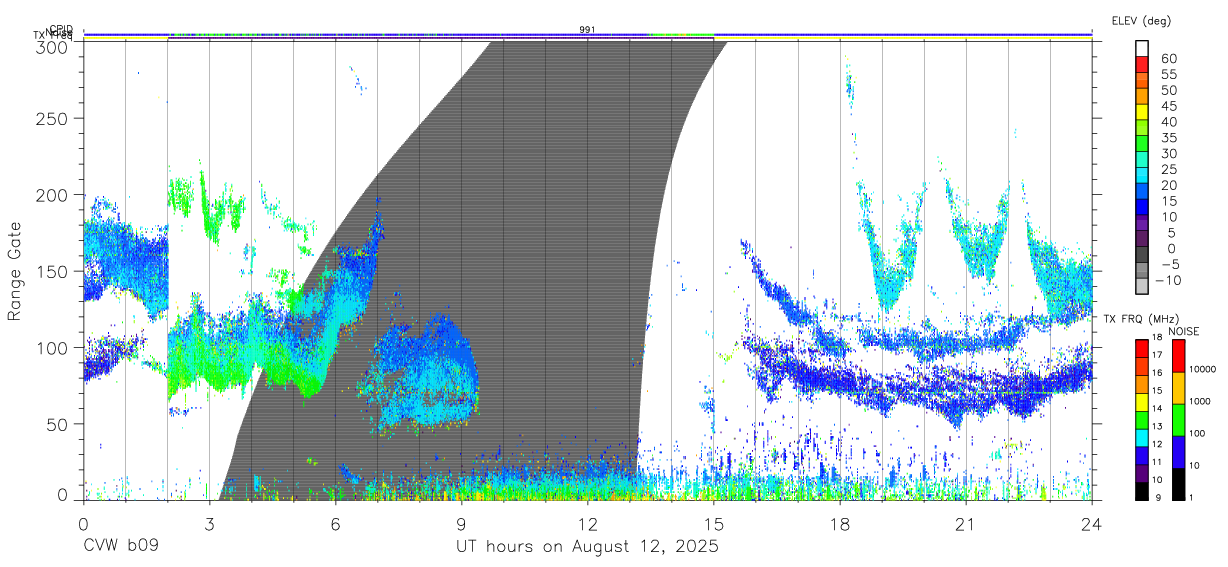Click the x-axis tick label '18' under the plot
The width and height of the screenshot is (1228, 567).
(x=840, y=524)
